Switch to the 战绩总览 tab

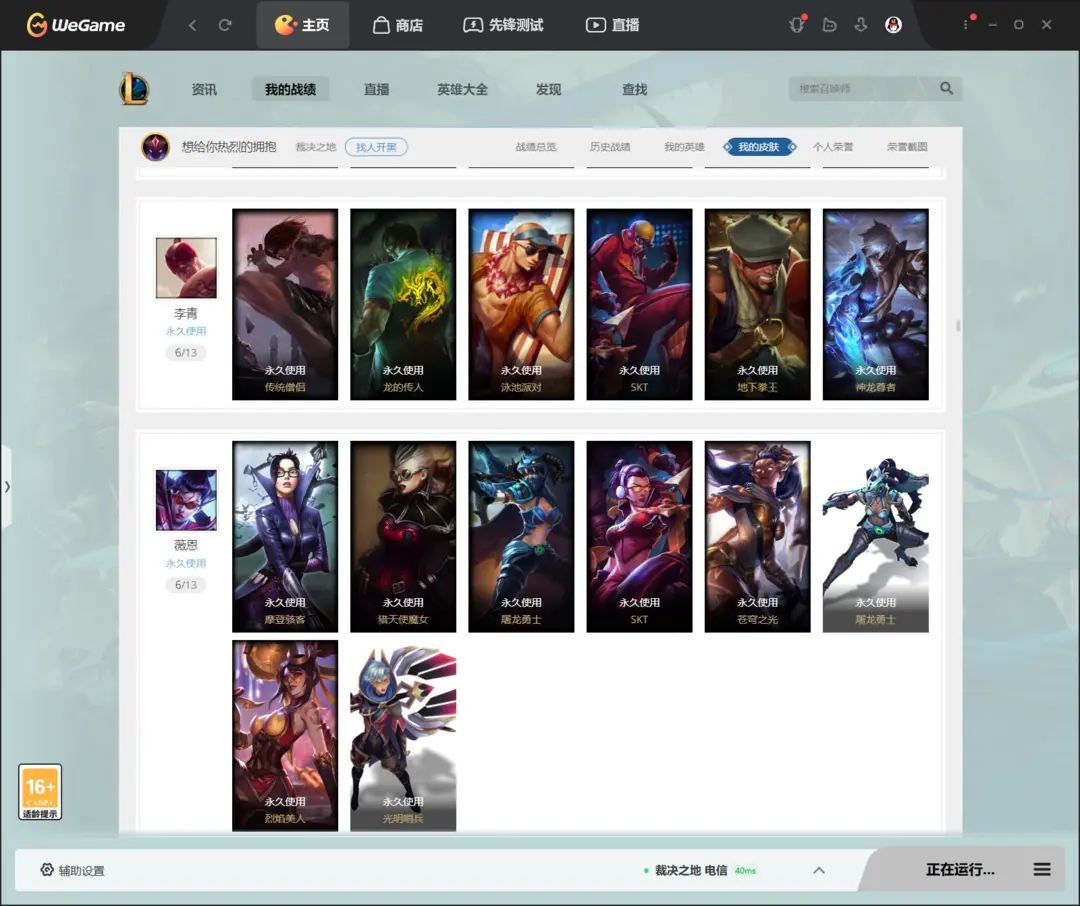pos(535,147)
